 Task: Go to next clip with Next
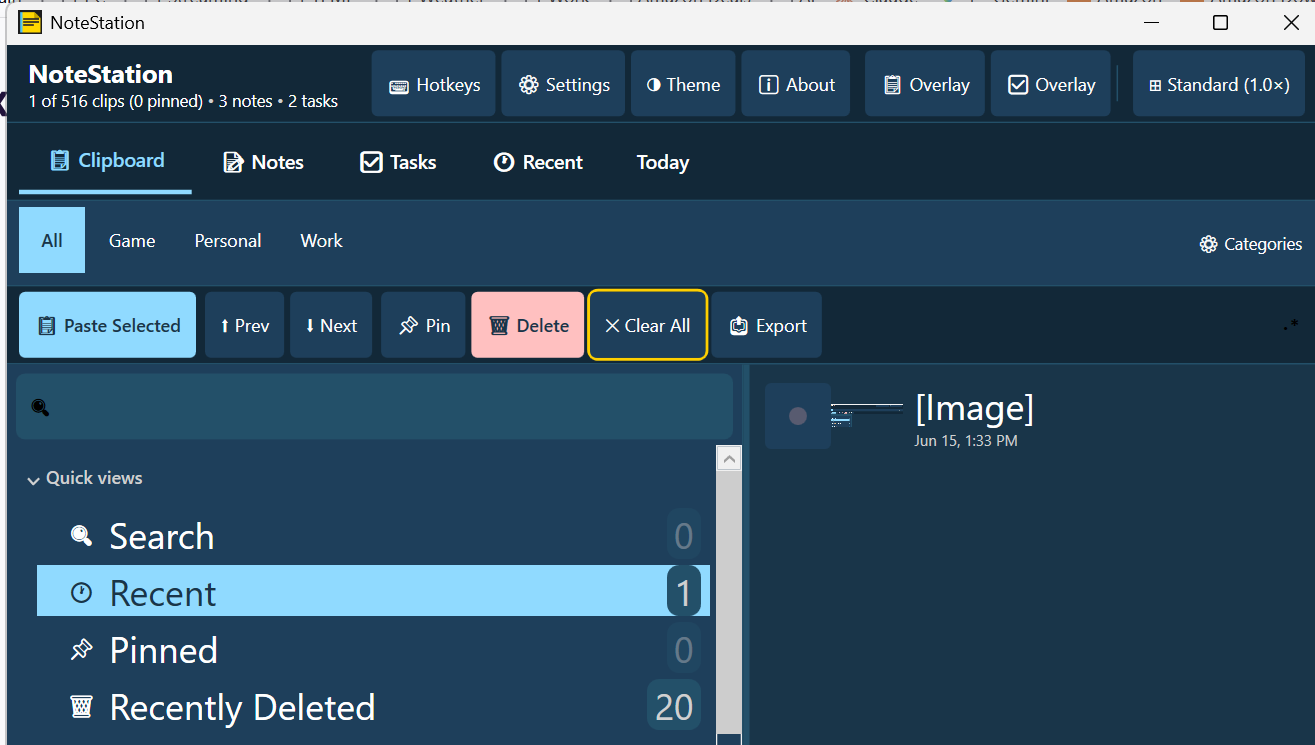(331, 325)
